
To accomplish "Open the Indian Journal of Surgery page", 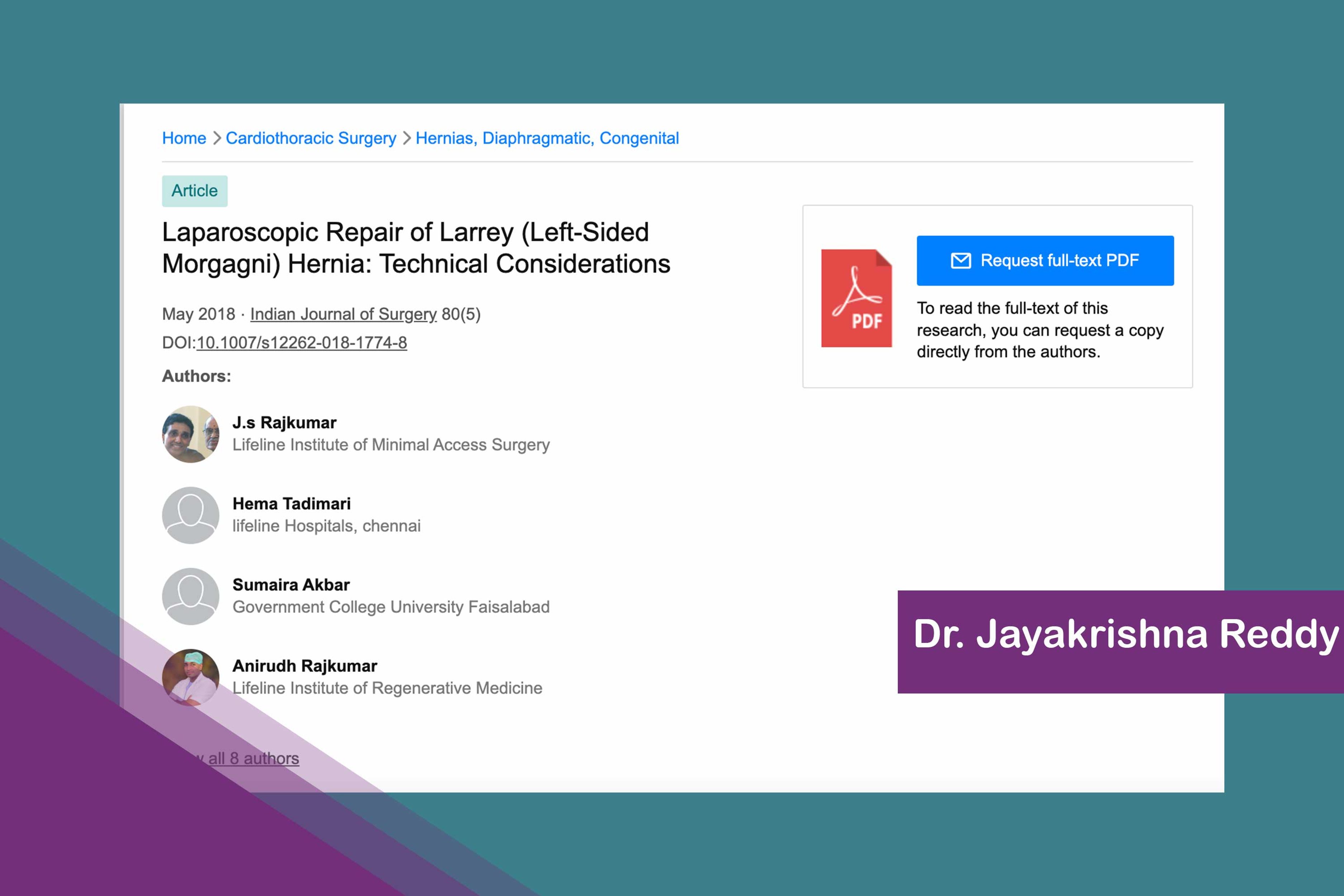I will point(343,314).
